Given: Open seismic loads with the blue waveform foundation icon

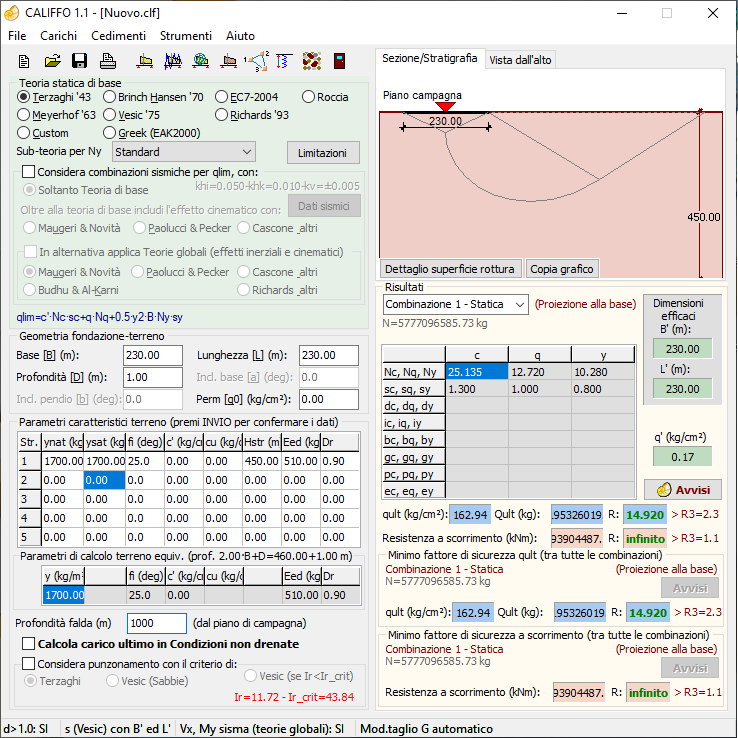Looking at the screenshot, I should click(173, 61).
